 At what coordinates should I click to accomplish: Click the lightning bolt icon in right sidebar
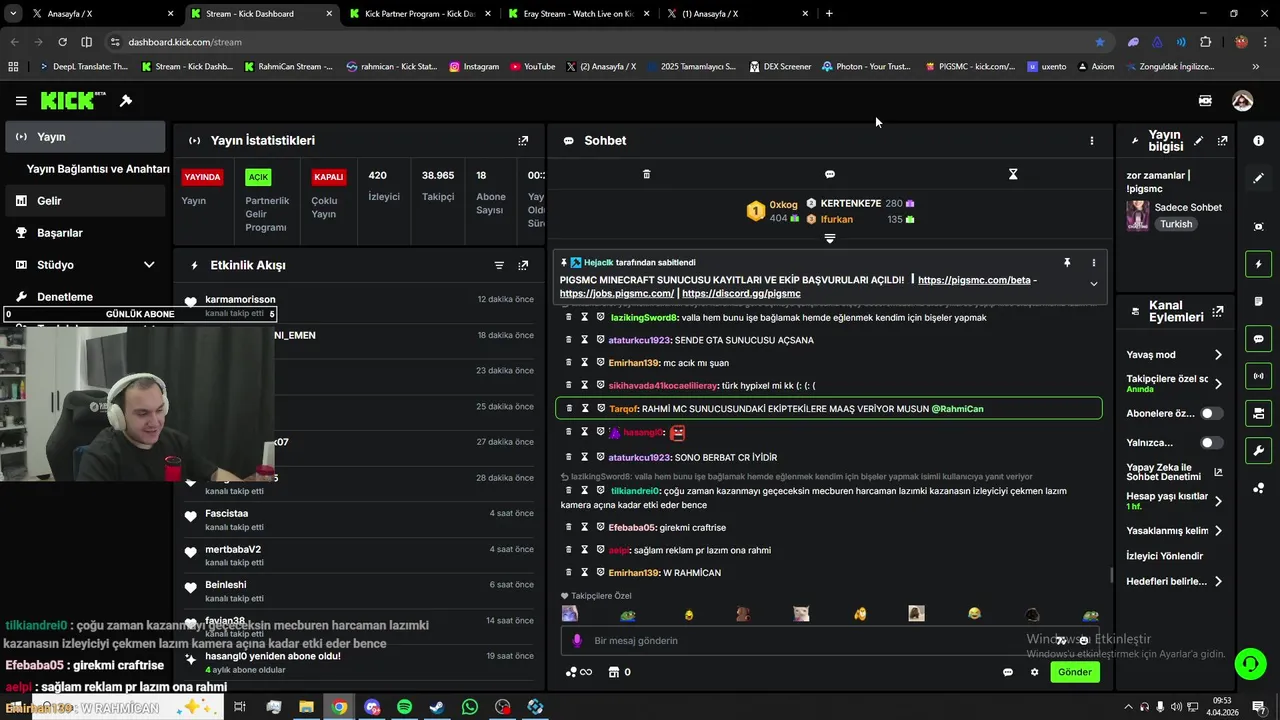click(x=1258, y=264)
